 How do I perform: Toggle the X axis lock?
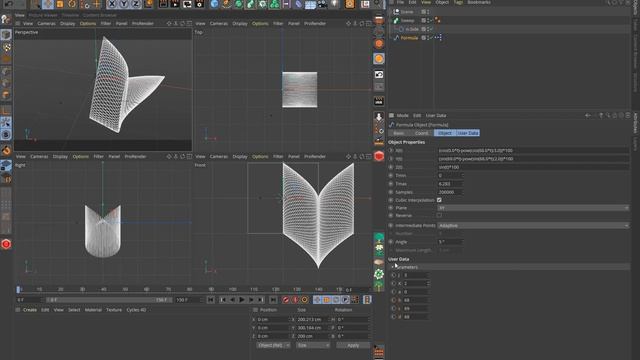click(112, 4)
